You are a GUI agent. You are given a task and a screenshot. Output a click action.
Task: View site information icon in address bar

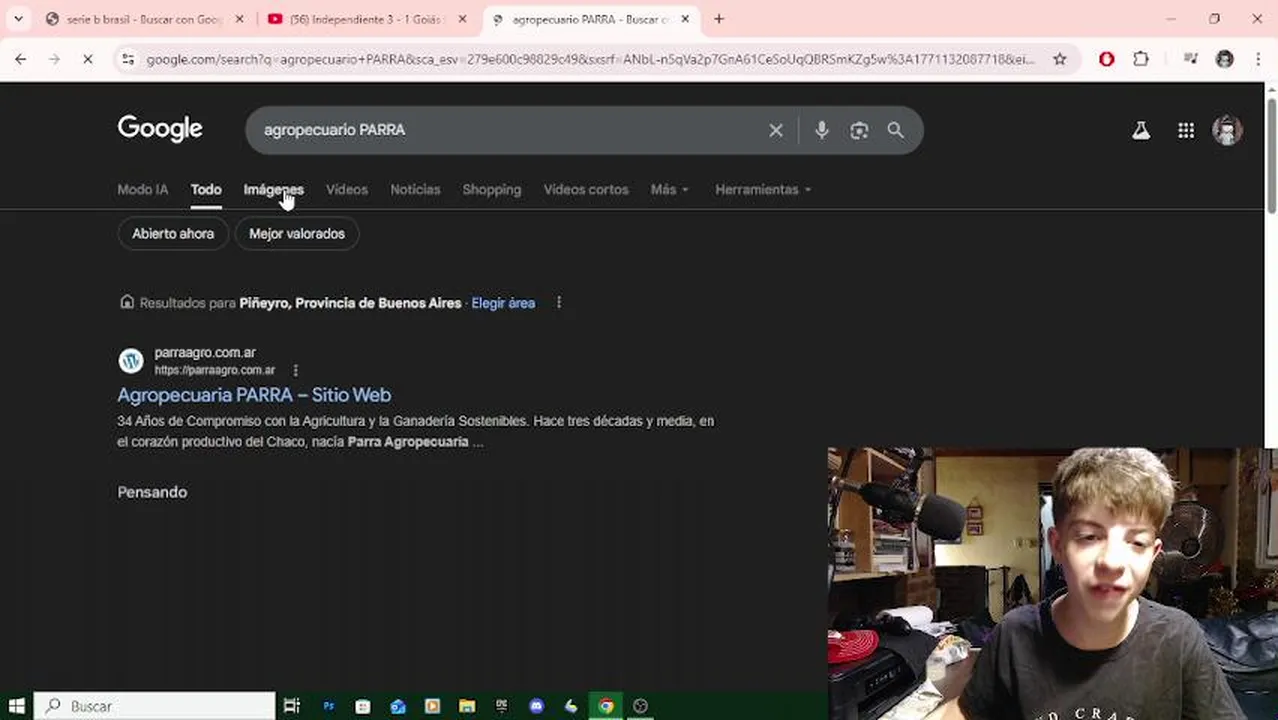128,59
